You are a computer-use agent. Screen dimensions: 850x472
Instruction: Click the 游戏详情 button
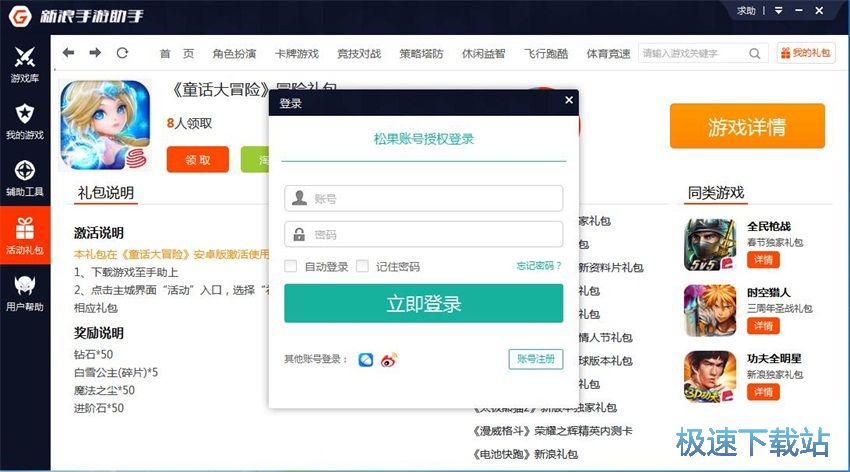coord(747,126)
